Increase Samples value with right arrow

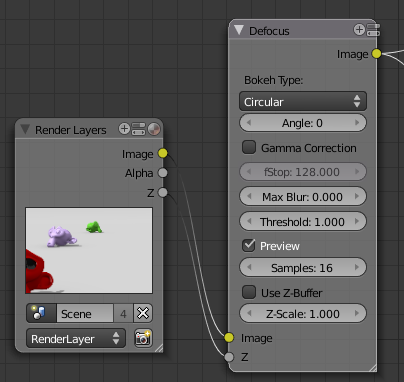coord(357,267)
